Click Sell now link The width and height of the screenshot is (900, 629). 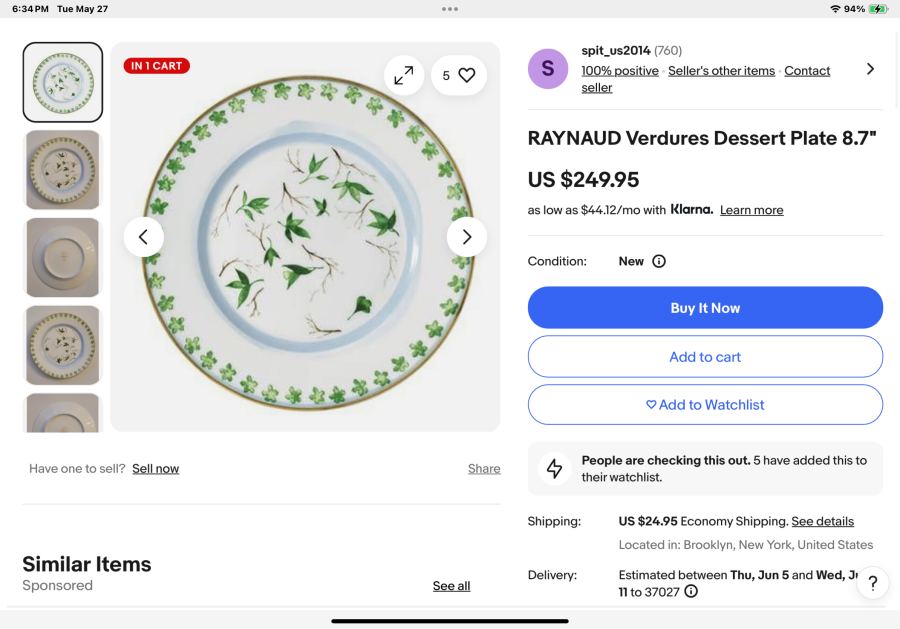pos(156,468)
